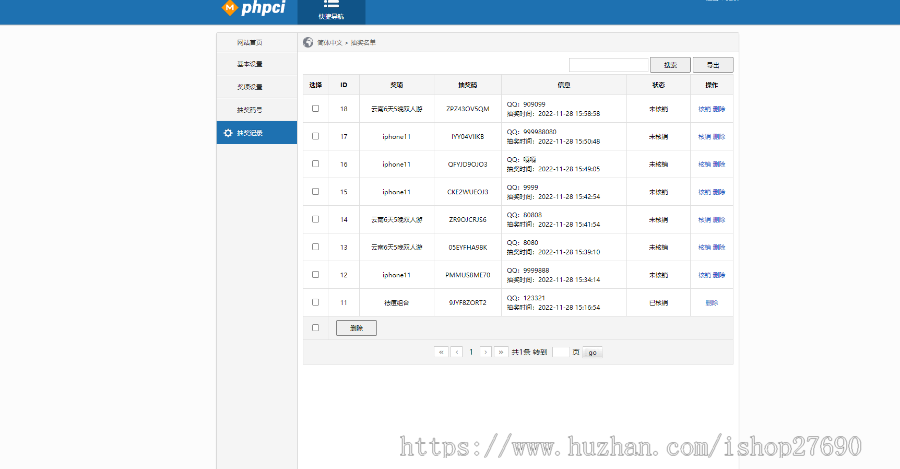Click the verify link for record ID 16
This screenshot has width=900, height=469.
click(x=704, y=164)
